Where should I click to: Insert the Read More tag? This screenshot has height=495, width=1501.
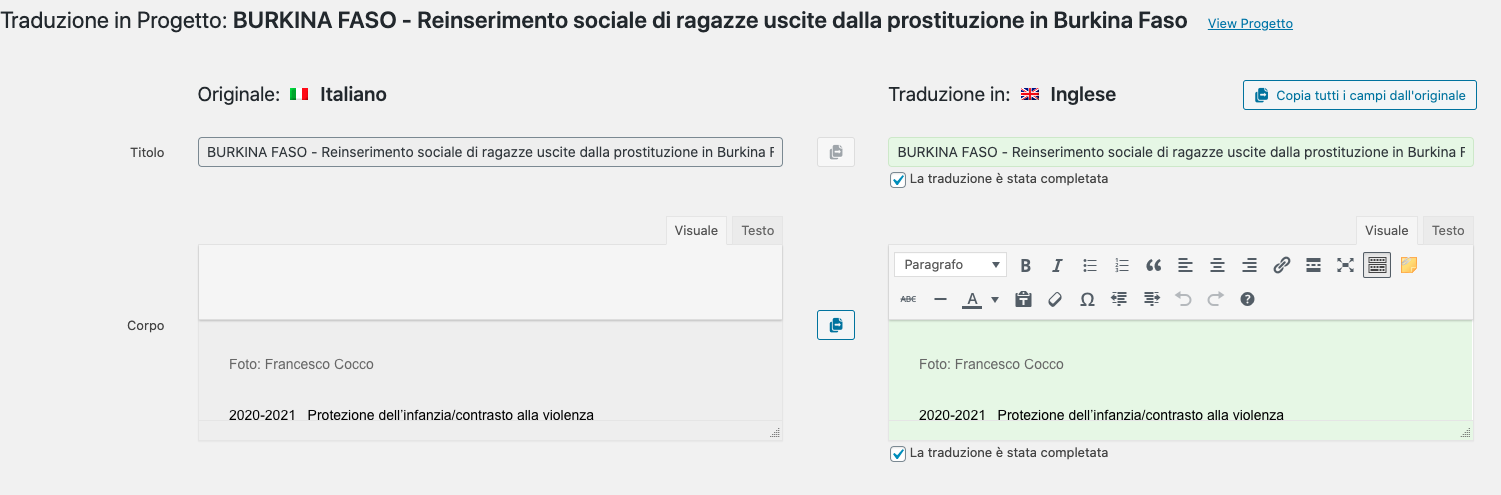tap(1313, 265)
